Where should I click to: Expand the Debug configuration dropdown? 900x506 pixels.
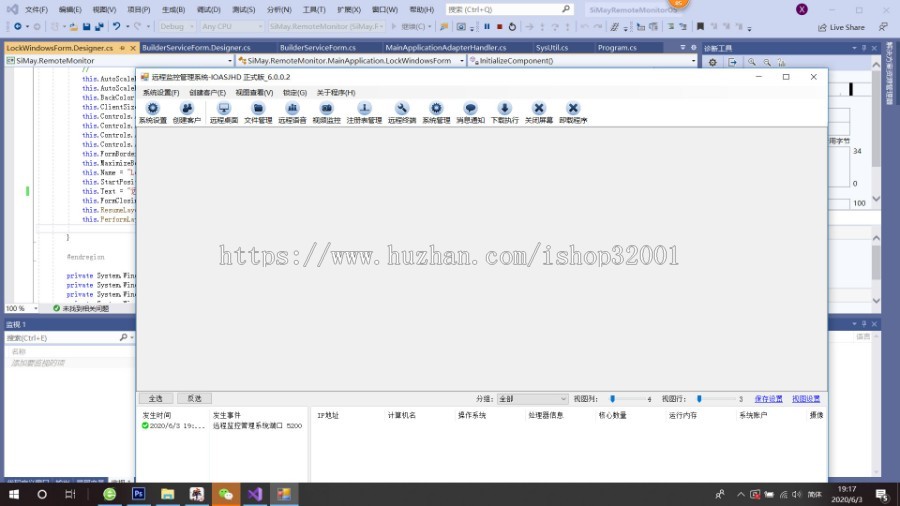point(176,27)
